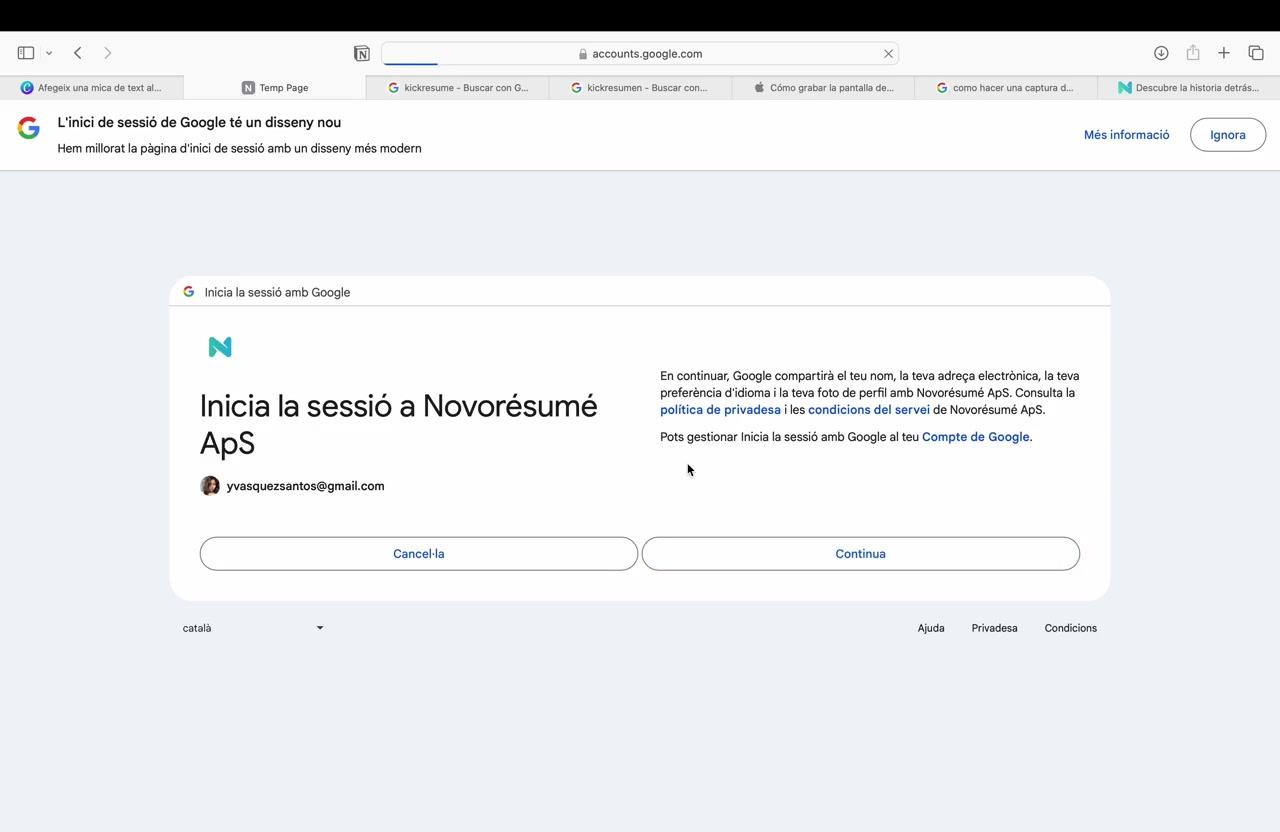Image resolution: width=1280 pixels, height=832 pixels.
Task: Click the lock icon in the address bar
Action: point(583,54)
